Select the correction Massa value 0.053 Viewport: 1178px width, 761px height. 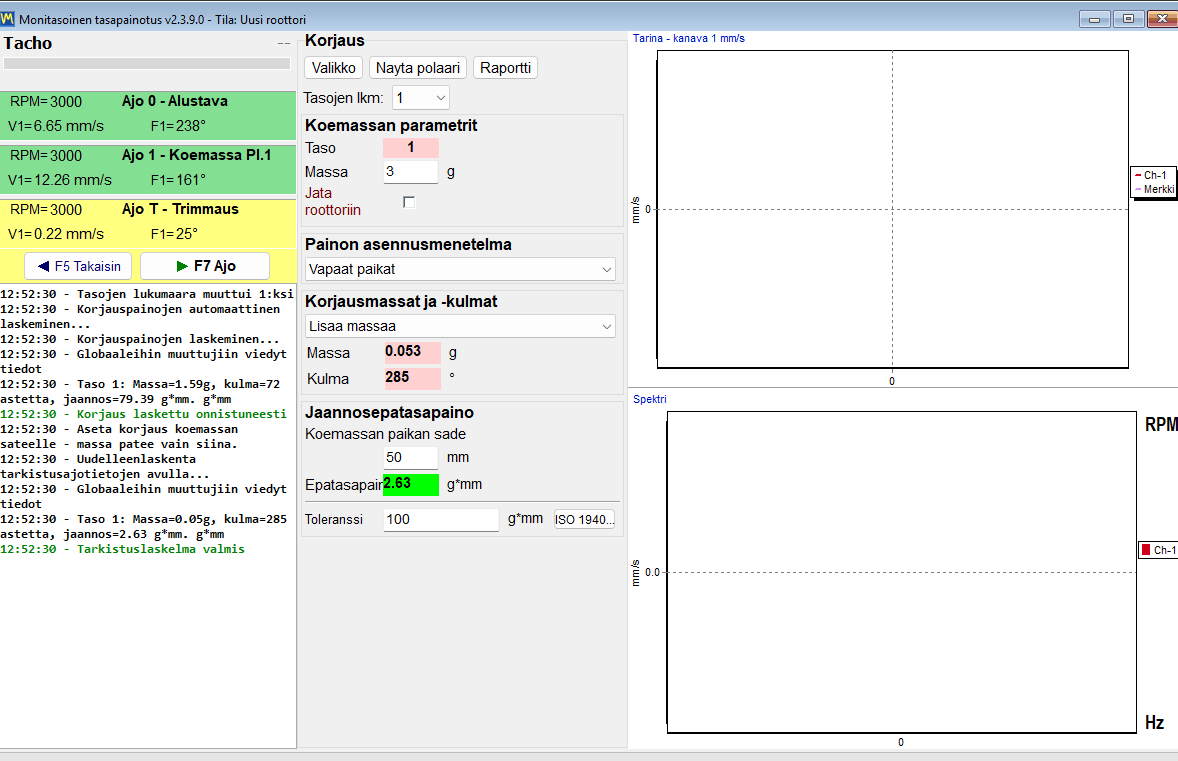(412, 352)
